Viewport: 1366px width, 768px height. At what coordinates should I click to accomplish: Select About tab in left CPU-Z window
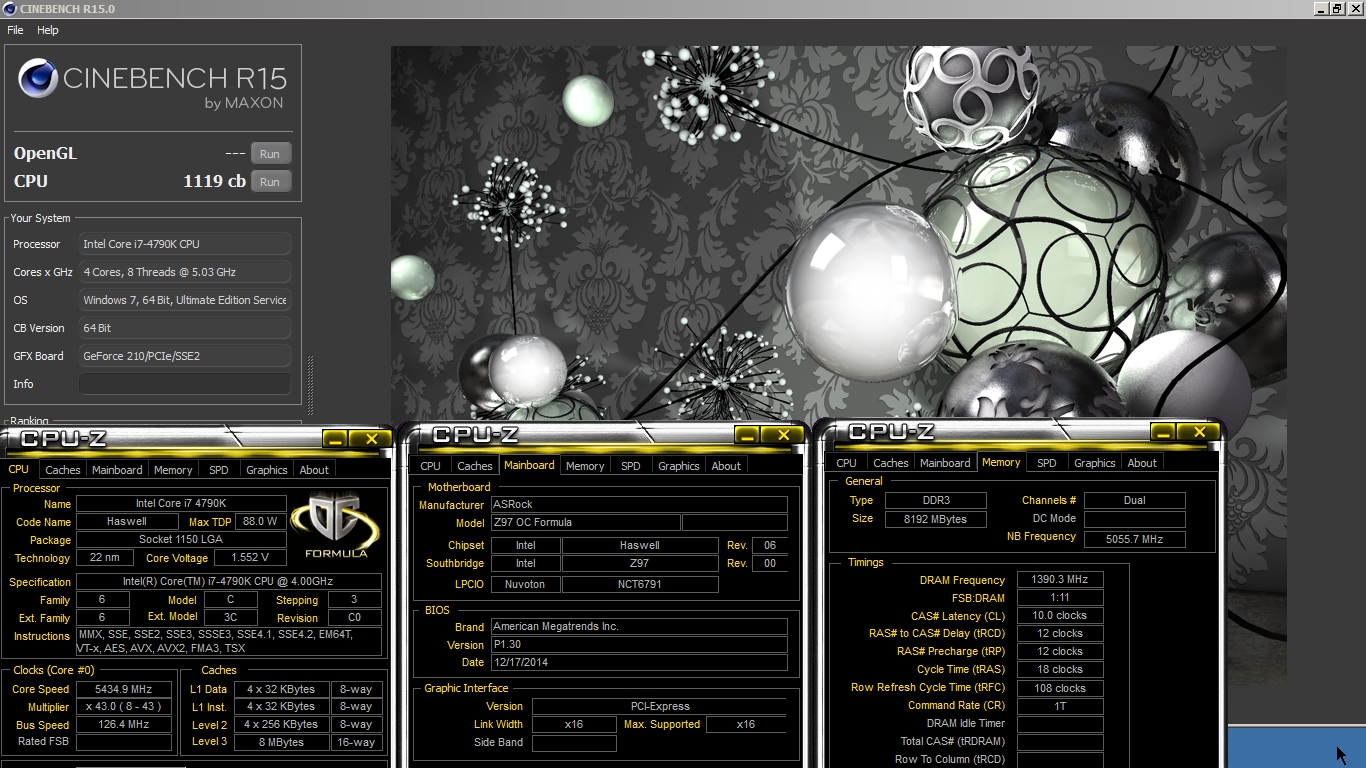314,470
